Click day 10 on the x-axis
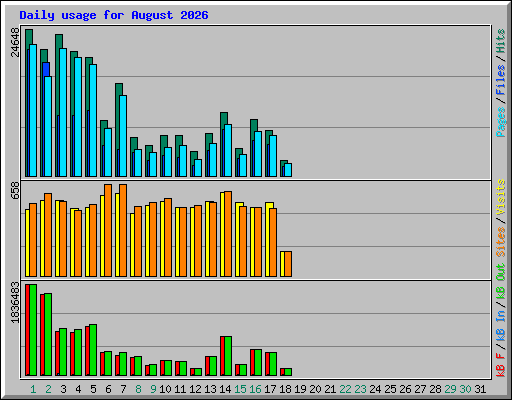Screen dimensions: 512x400 pos(165,389)
